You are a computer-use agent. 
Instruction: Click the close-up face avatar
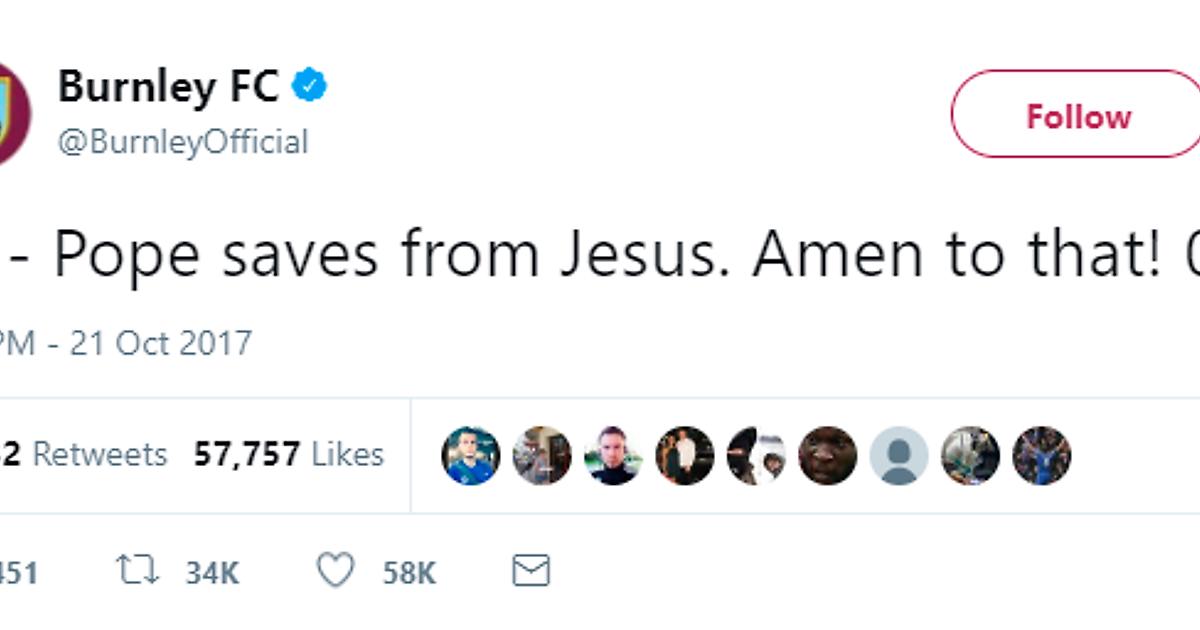(x=827, y=456)
